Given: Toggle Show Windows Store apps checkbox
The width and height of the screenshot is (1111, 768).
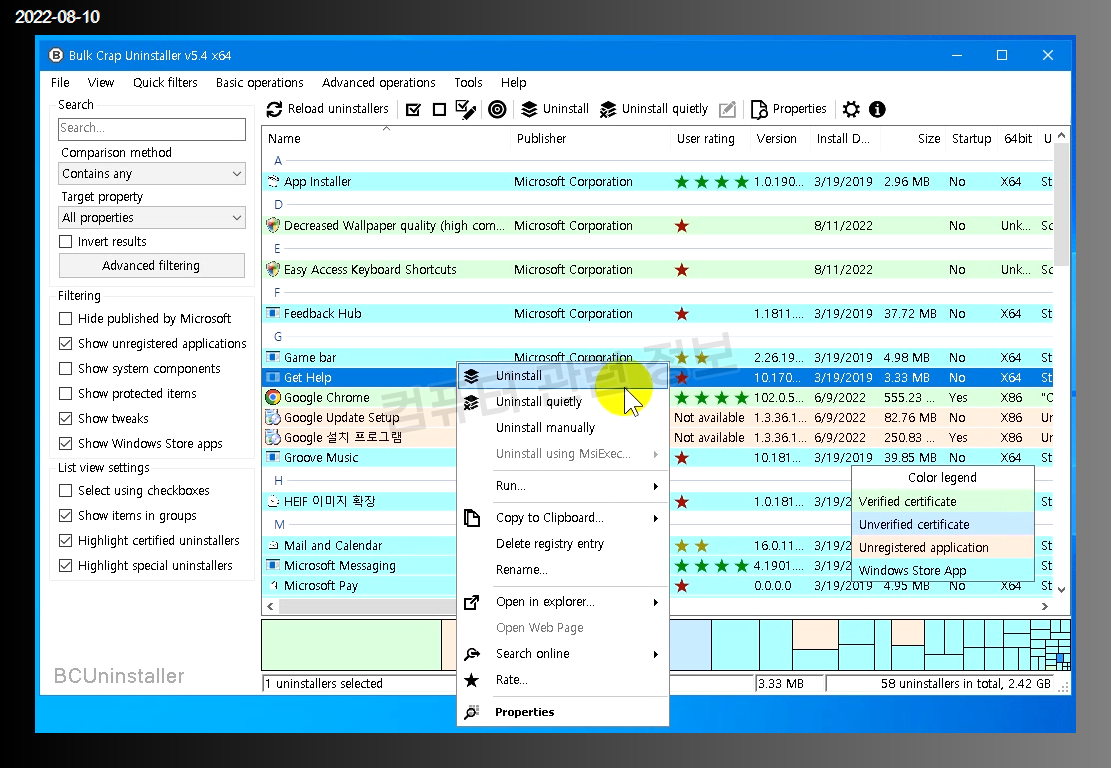Looking at the screenshot, I should tap(66, 444).
